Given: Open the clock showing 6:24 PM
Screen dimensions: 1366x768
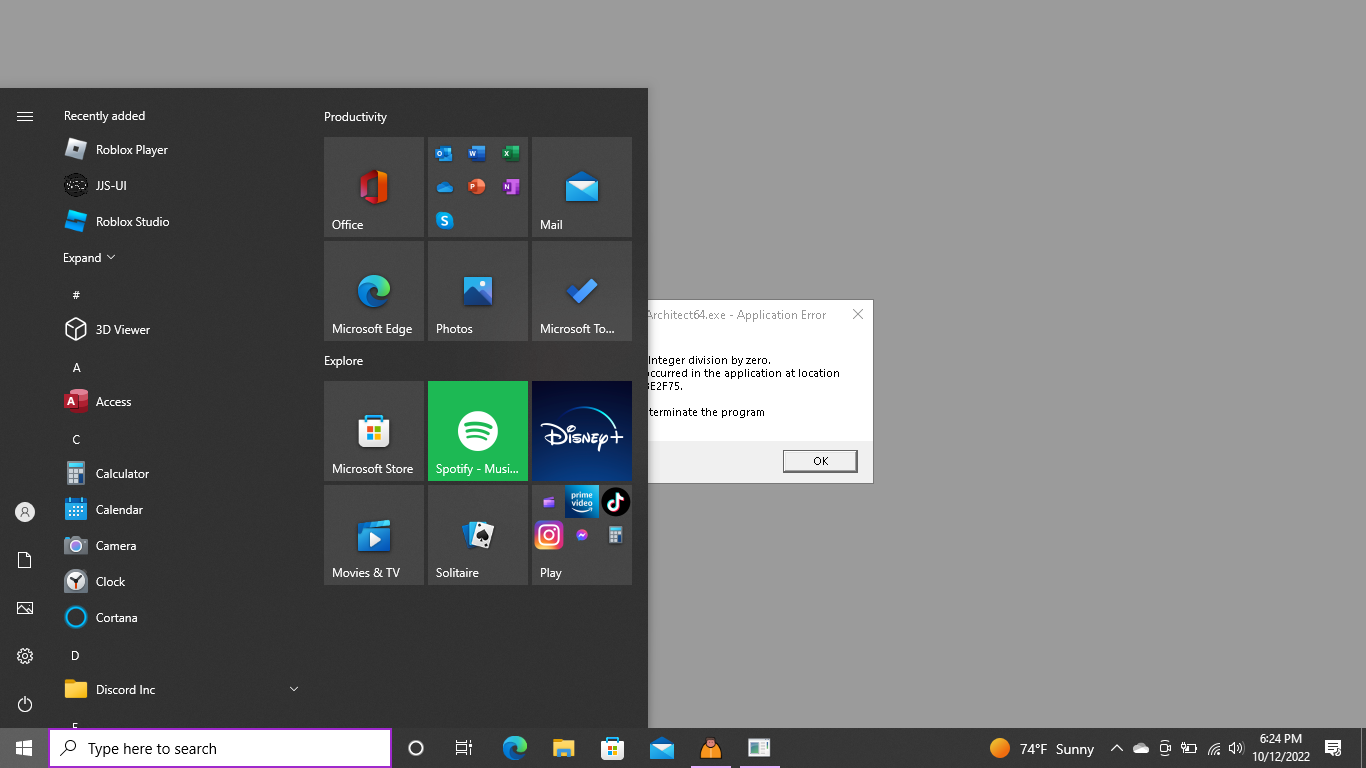Looking at the screenshot, I should pos(1280,748).
